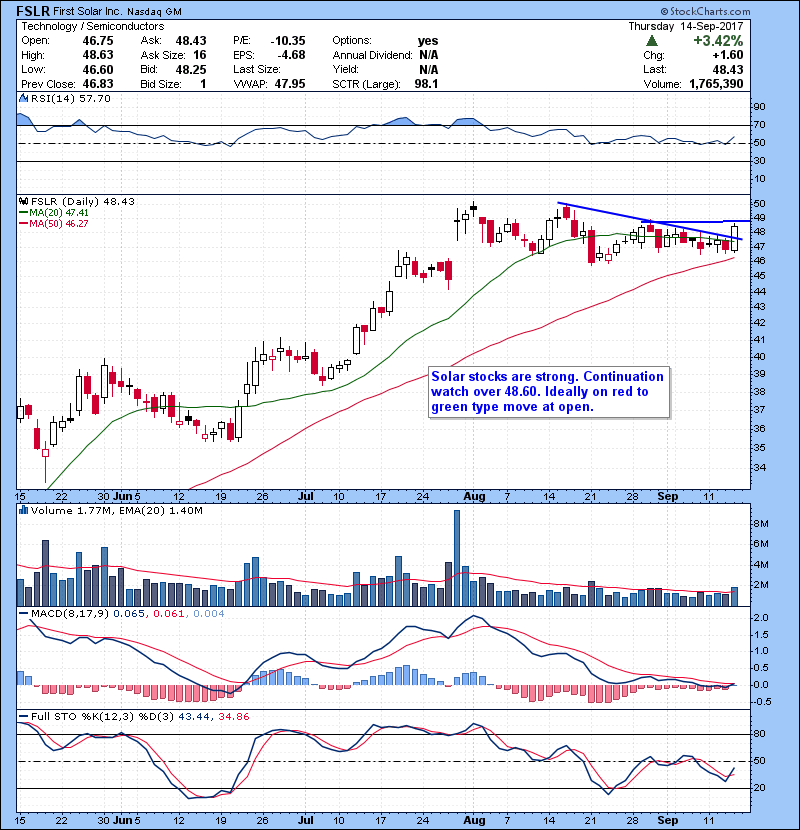Screen dimensions: 800x830
Task: Click the green up-triangle next to +3.42%
Action: point(652,41)
